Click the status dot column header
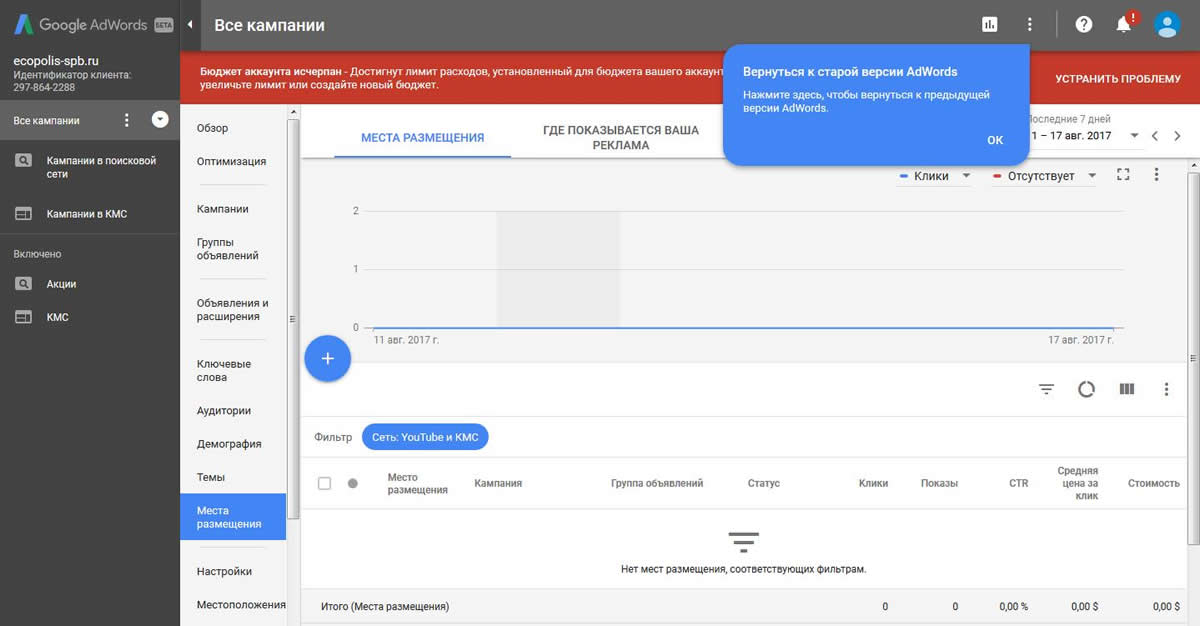The width and height of the screenshot is (1200, 626). pos(352,483)
